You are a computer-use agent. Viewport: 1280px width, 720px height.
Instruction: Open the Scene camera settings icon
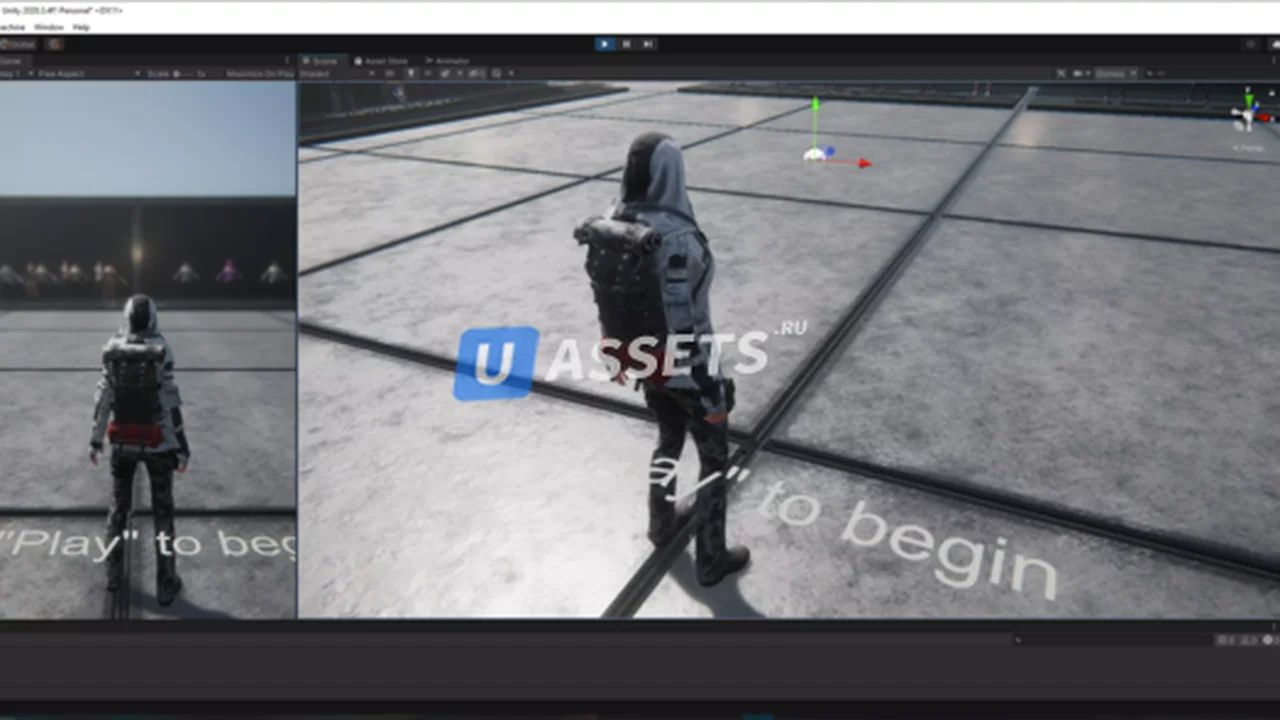click(x=1080, y=74)
